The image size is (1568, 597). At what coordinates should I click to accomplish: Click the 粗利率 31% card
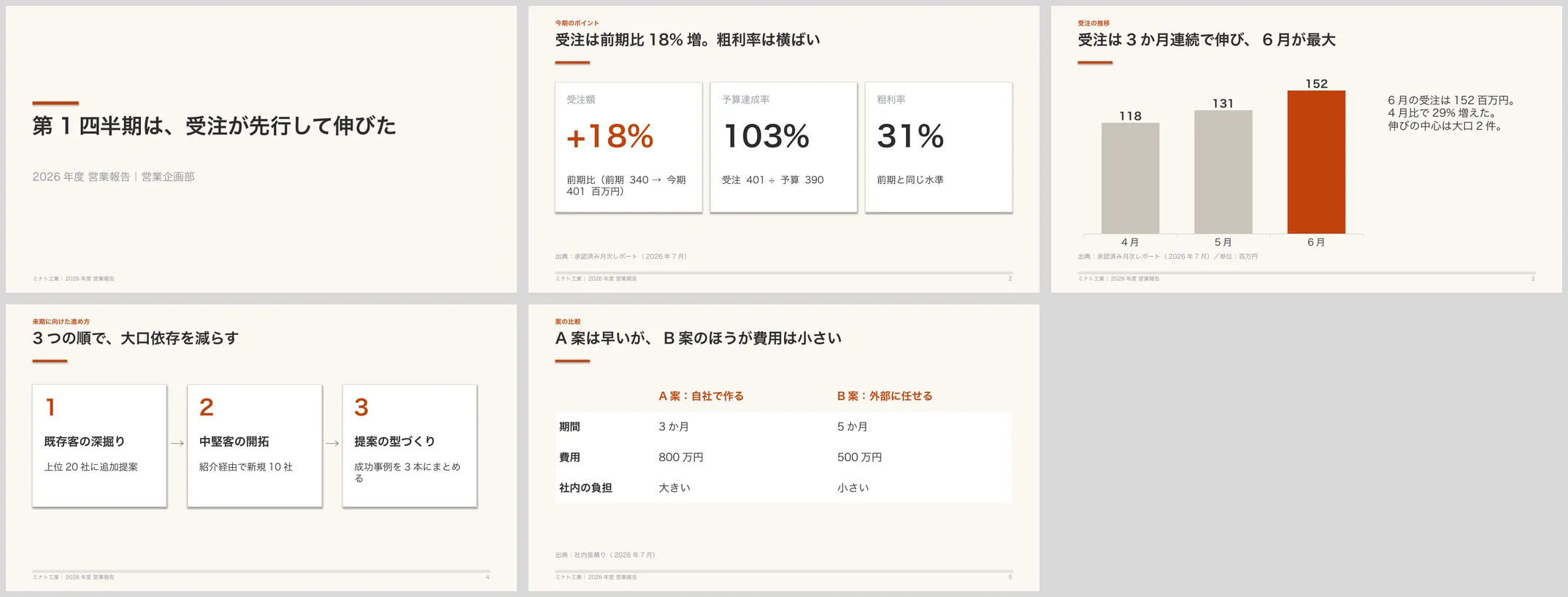[939, 147]
